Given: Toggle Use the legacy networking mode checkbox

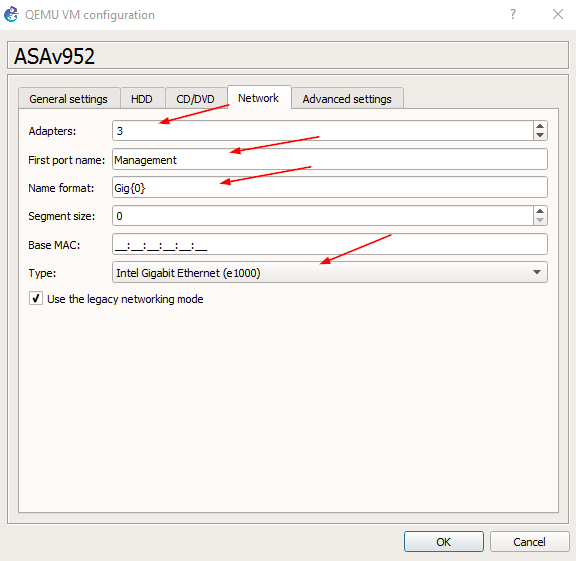Looking at the screenshot, I should point(36,298).
